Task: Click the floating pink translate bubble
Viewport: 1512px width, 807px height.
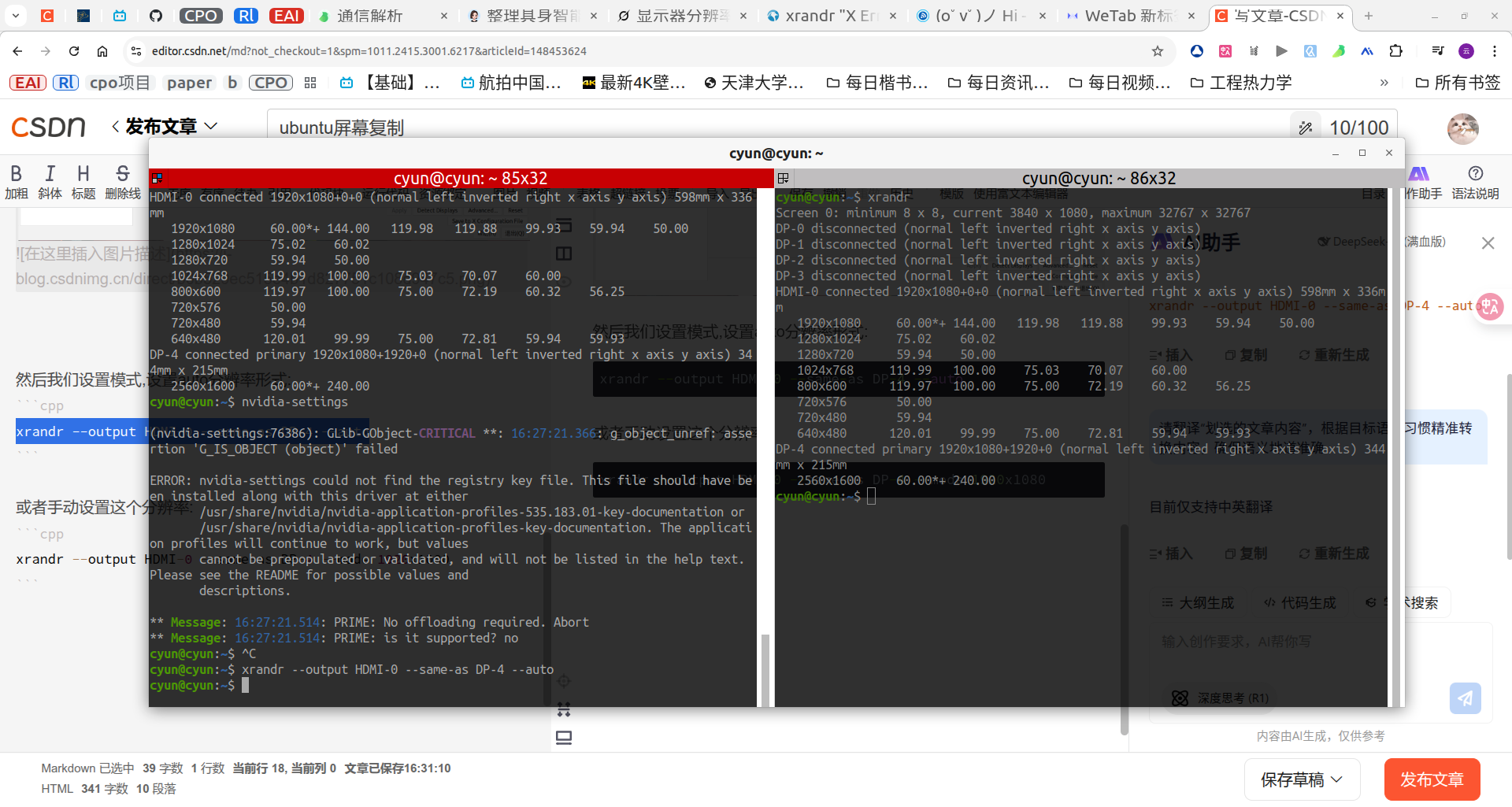Action: click(x=1489, y=306)
